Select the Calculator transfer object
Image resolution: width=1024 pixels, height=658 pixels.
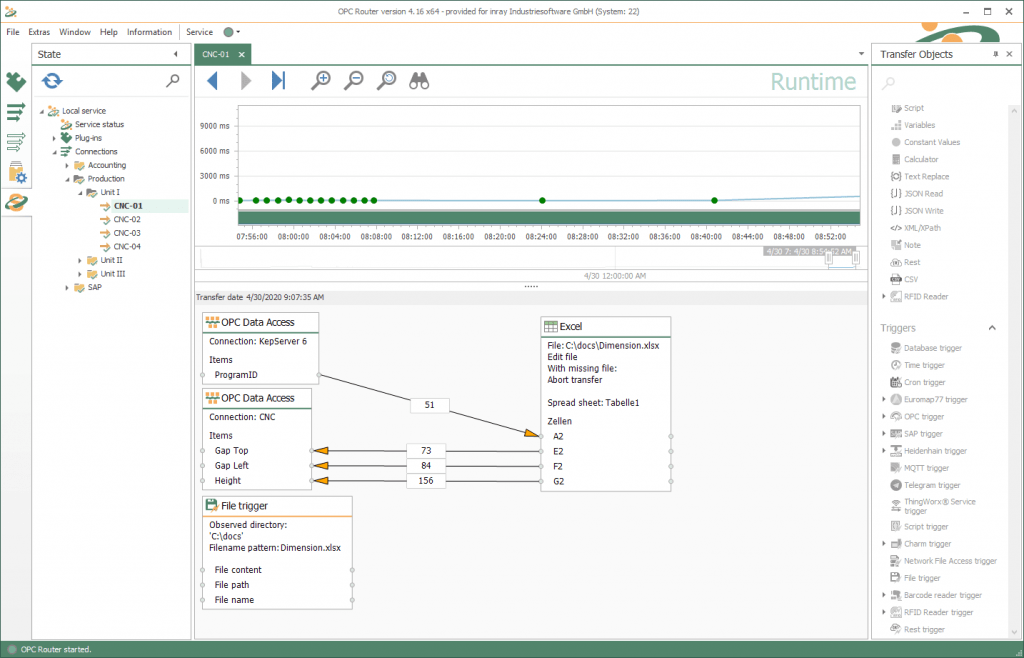pyautogui.click(x=920, y=159)
